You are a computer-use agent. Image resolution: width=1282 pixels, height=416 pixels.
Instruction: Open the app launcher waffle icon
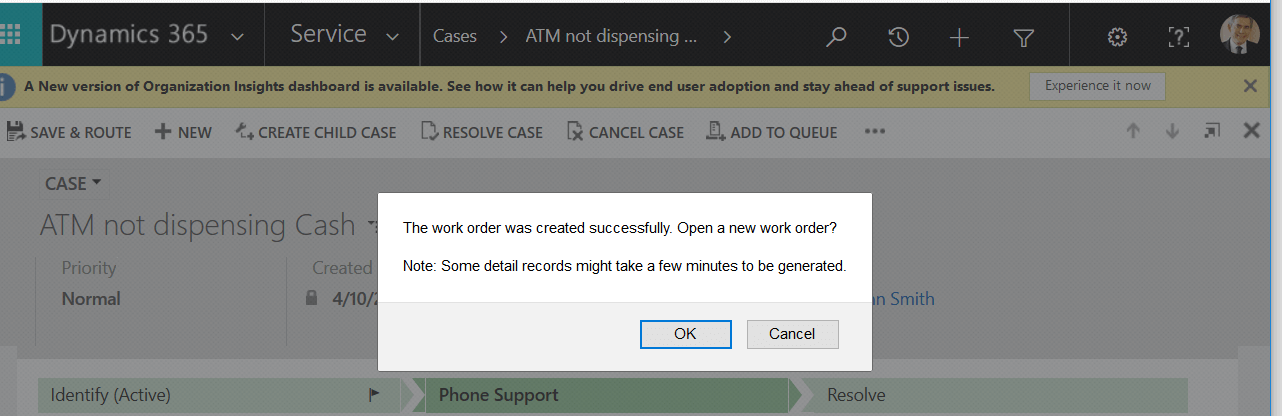click(x=11, y=35)
